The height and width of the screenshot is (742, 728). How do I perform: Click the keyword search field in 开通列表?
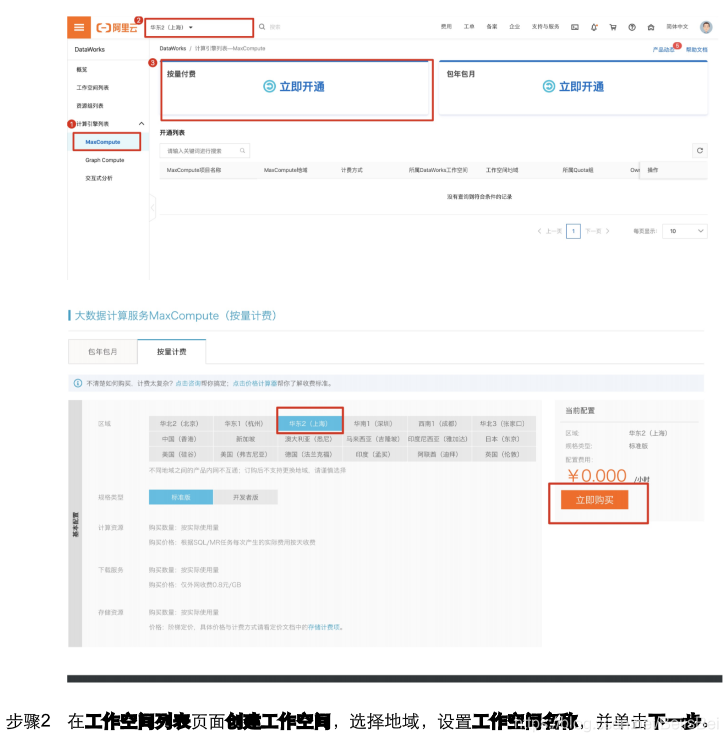click(x=204, y=150)
